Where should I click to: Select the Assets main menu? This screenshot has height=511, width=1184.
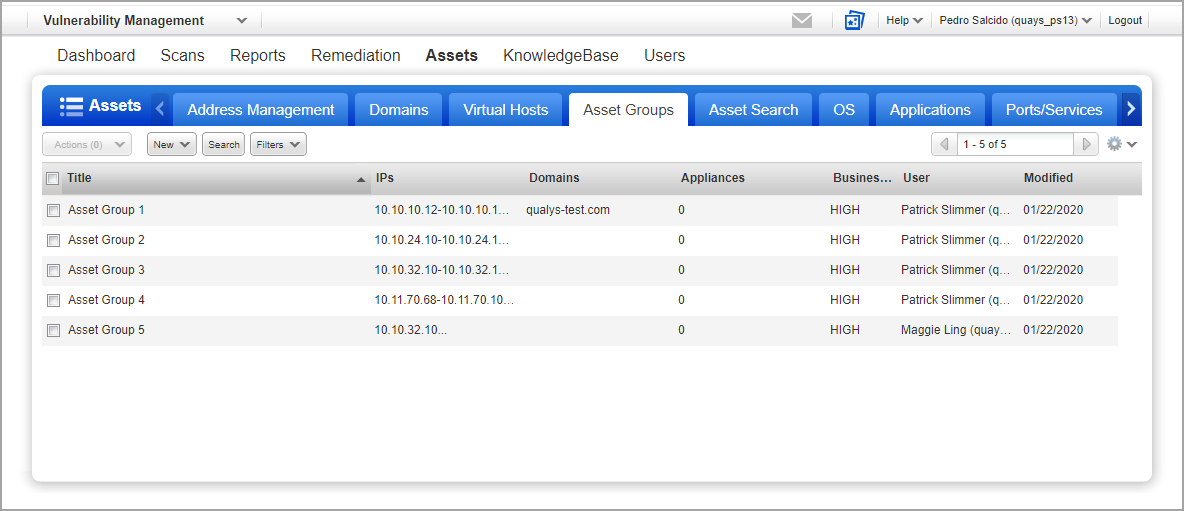coord(452,56)
